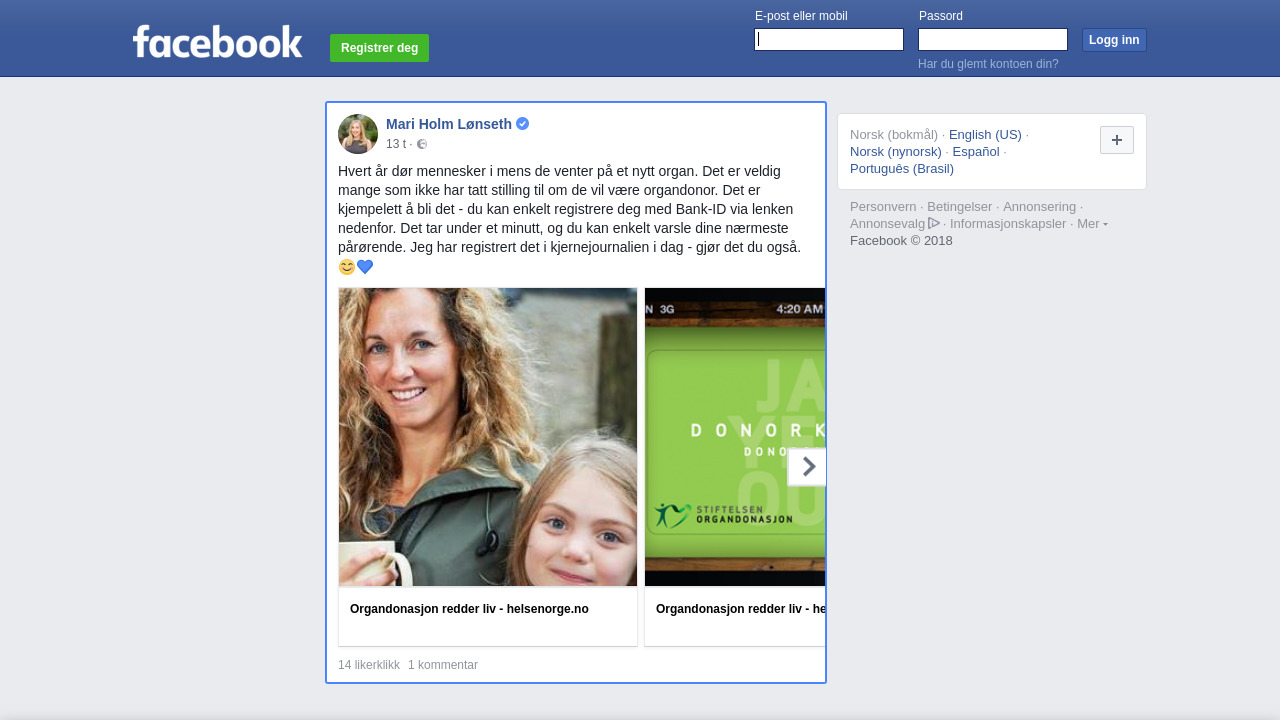Open Mari Holm Lønseth's profile picture
The width and height of the screenshot is (1280, 720).
point(358,134)
